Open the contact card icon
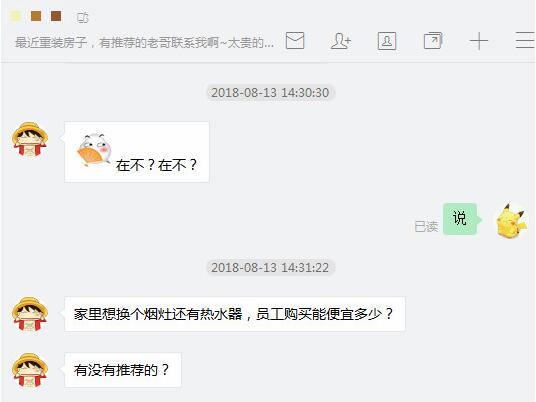Viewport: 536px width, 402px height. pos(387,41)
